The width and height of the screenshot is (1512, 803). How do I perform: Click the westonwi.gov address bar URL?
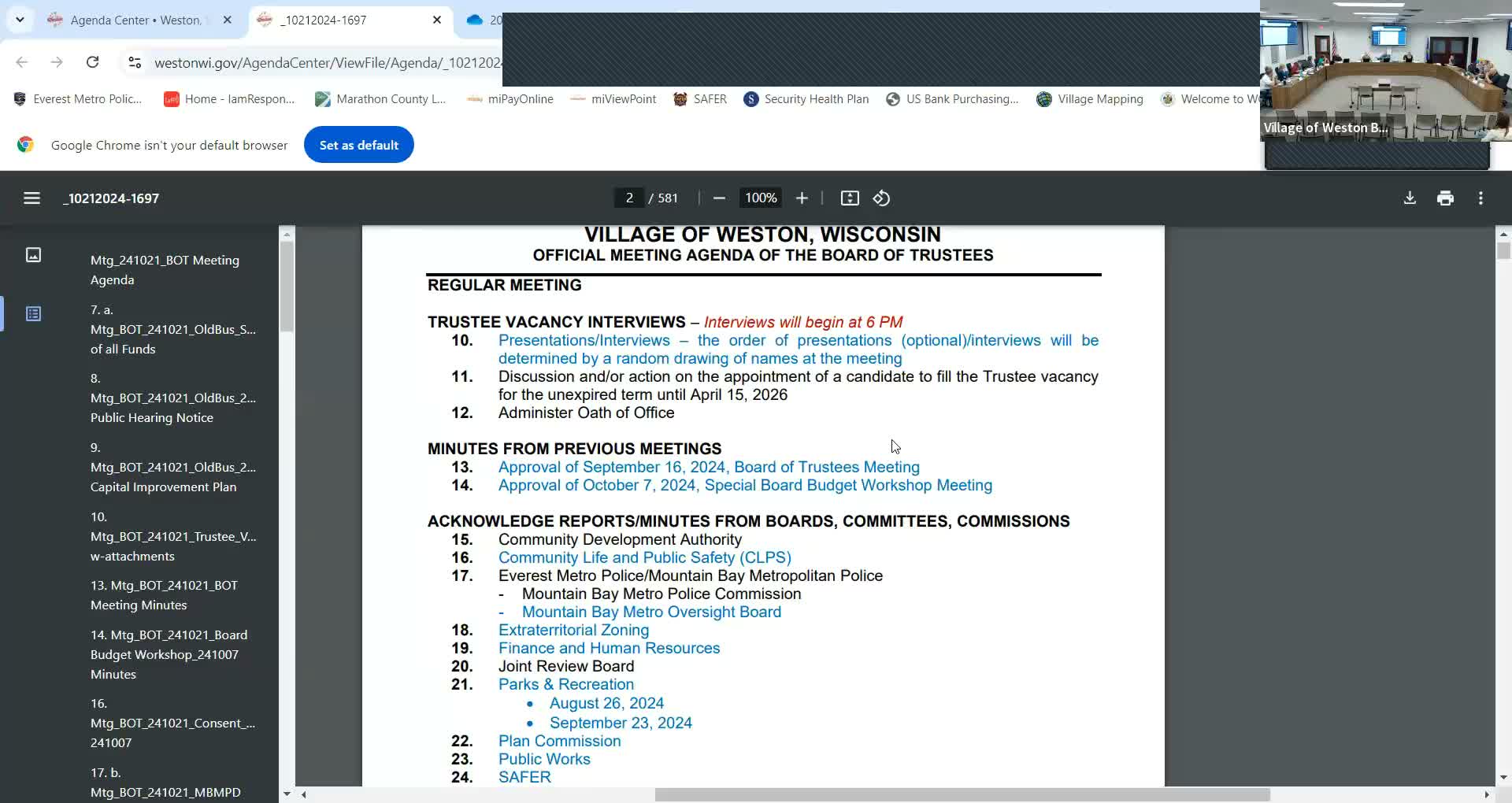[x=328, y=62]
